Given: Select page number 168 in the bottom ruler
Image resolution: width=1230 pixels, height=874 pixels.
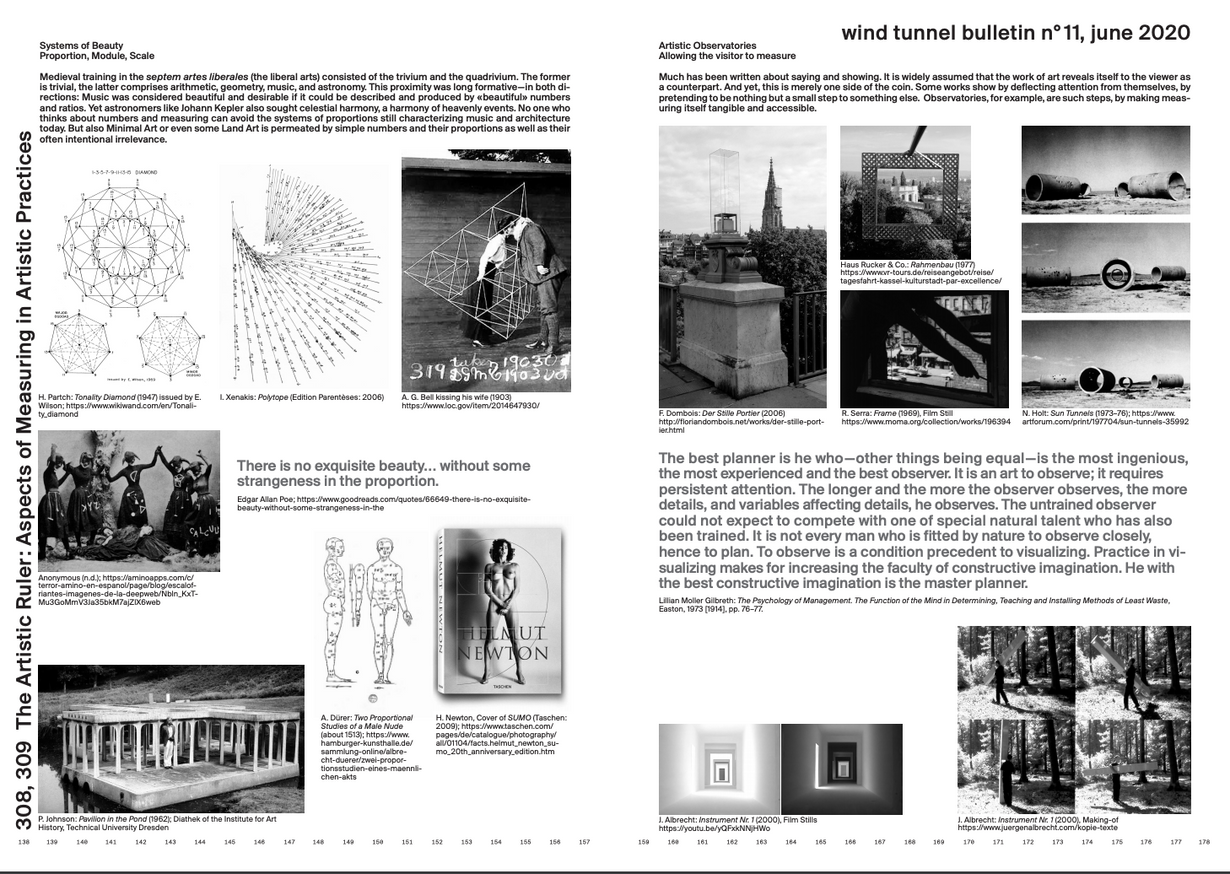Looking at the screenshot, I should coord(909,843).
